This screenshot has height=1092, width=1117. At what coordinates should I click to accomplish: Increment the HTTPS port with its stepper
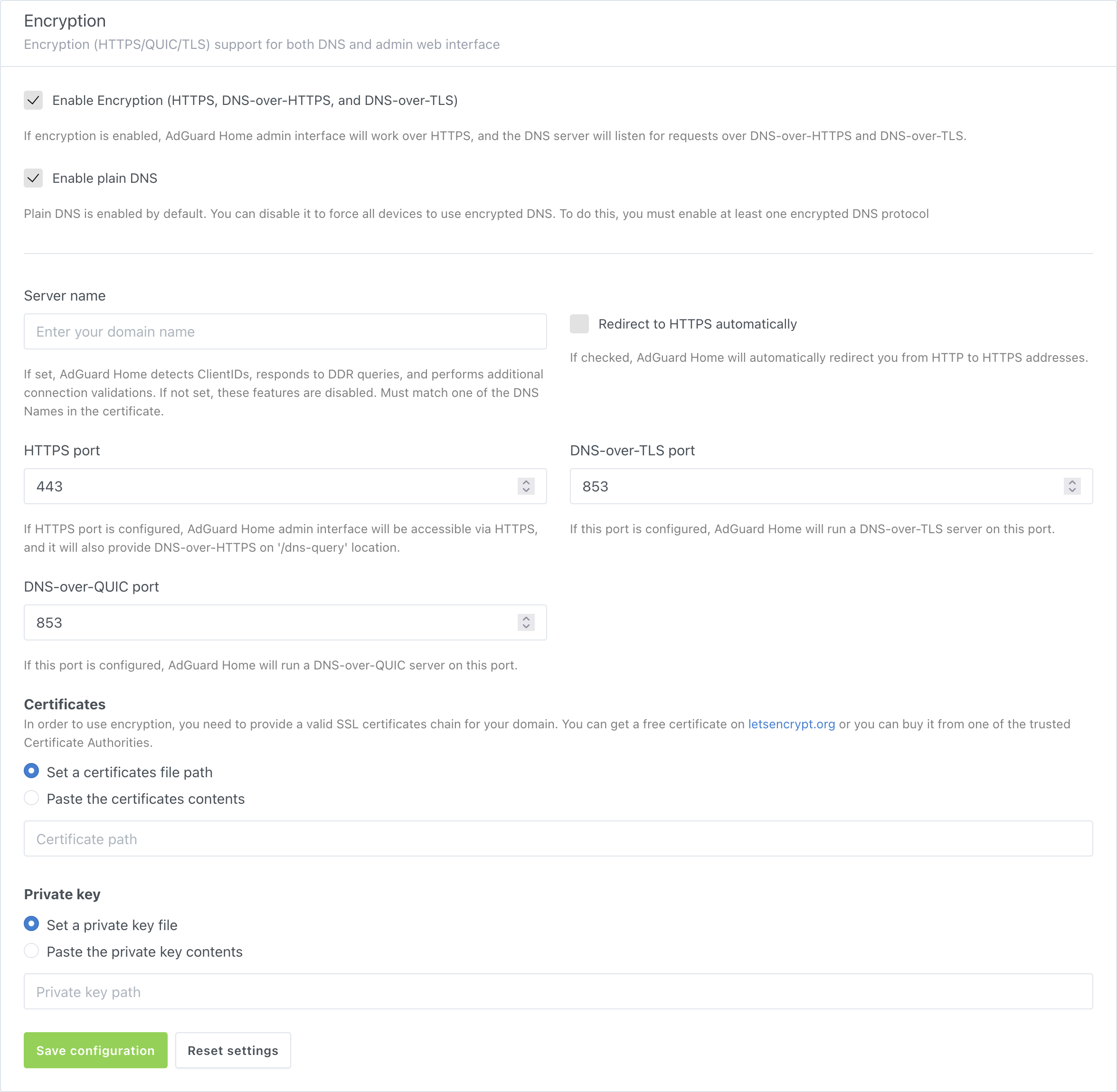click(526, 482)
